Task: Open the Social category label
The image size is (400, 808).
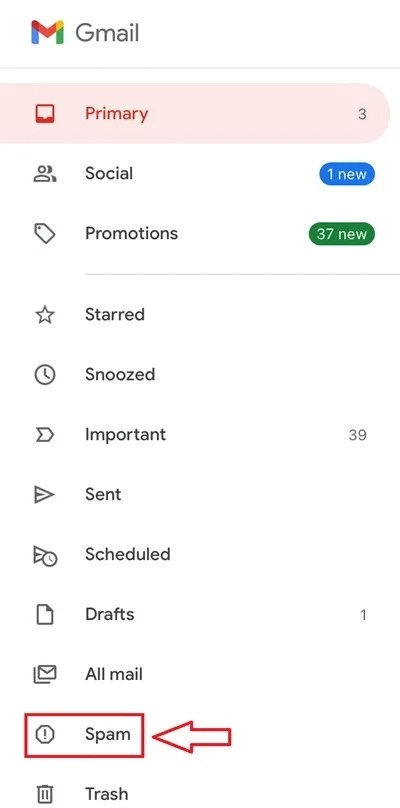Action: 109,174
